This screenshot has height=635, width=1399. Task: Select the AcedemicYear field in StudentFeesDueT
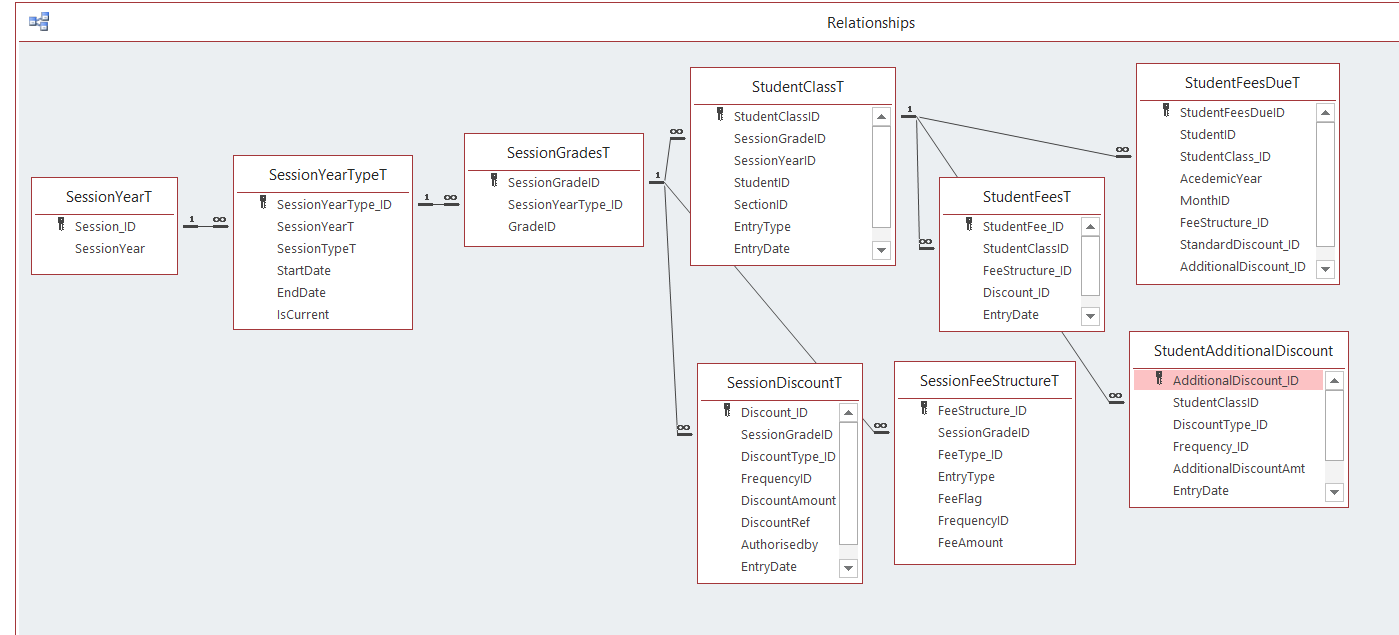[1221, 178]
